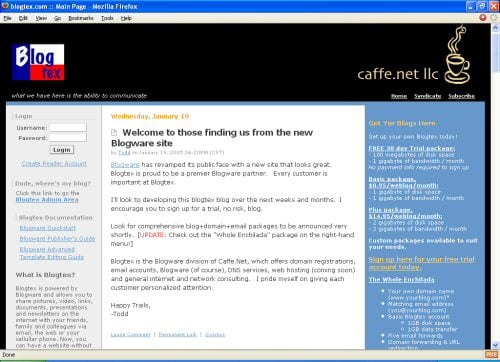The image size is (500, 362).
Task: Open the Help menu
Action: (x=126, y=18)
